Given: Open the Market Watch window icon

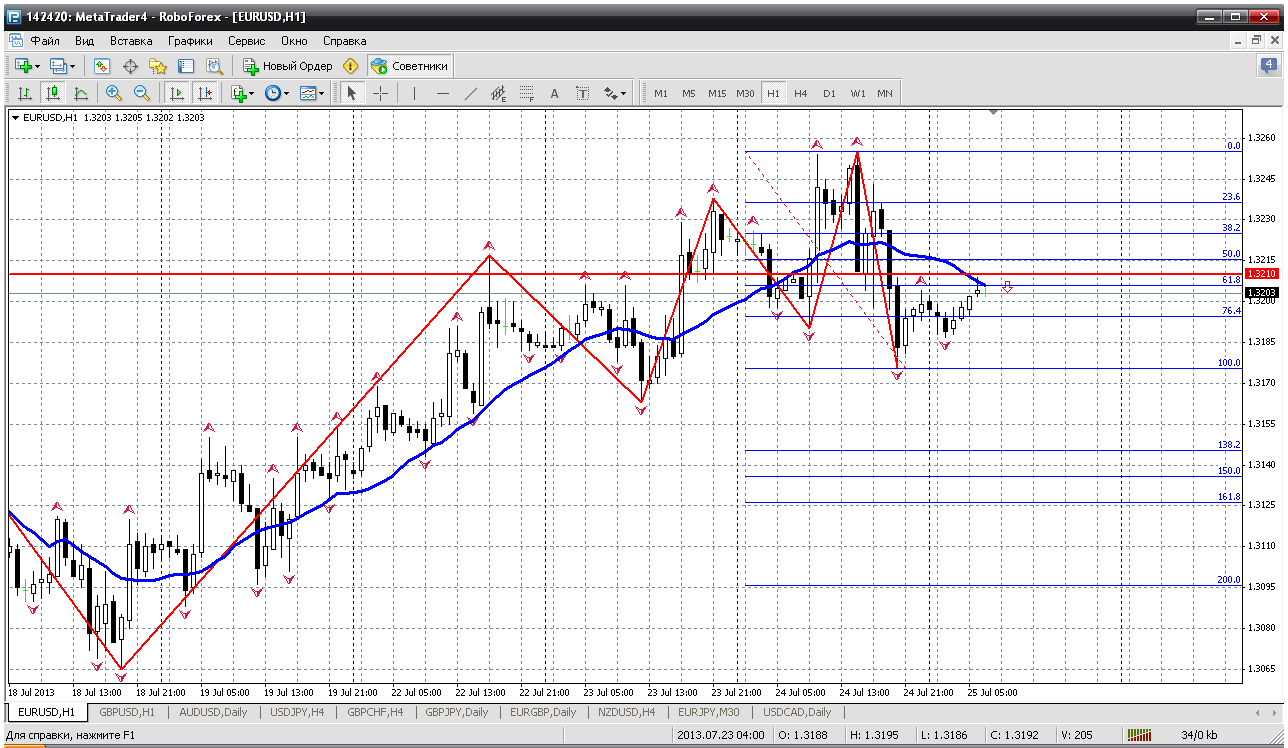Looking at the screenshot, I should 102,66.
